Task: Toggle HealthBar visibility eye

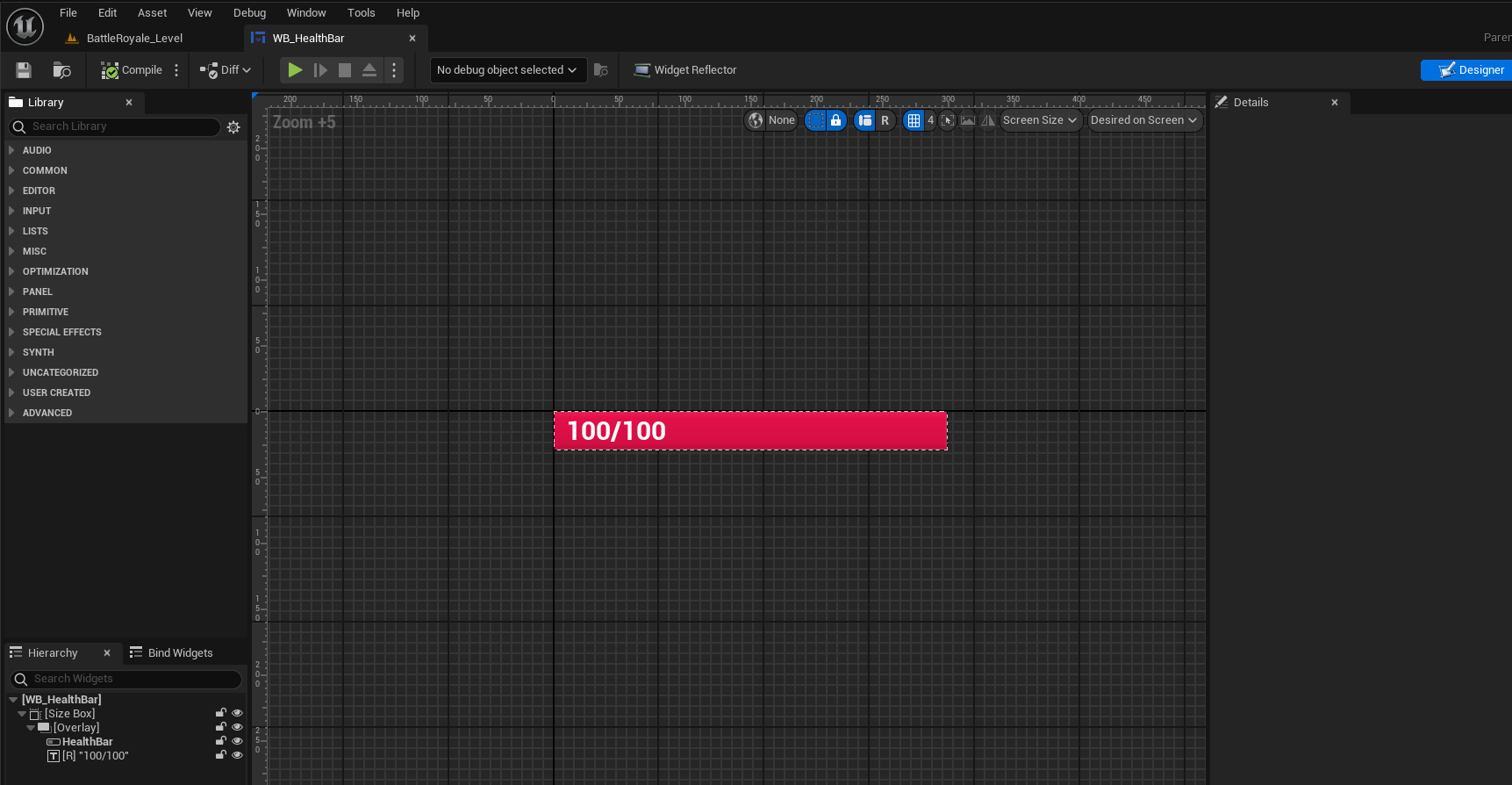Action: (237, 742)
